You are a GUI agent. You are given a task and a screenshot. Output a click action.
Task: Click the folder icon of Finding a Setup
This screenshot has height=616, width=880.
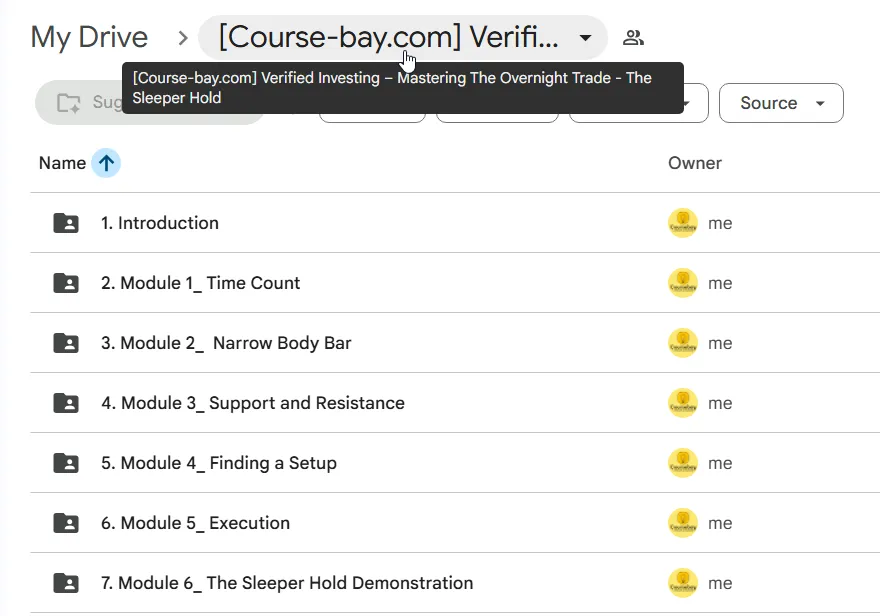[x=66, y=463]
